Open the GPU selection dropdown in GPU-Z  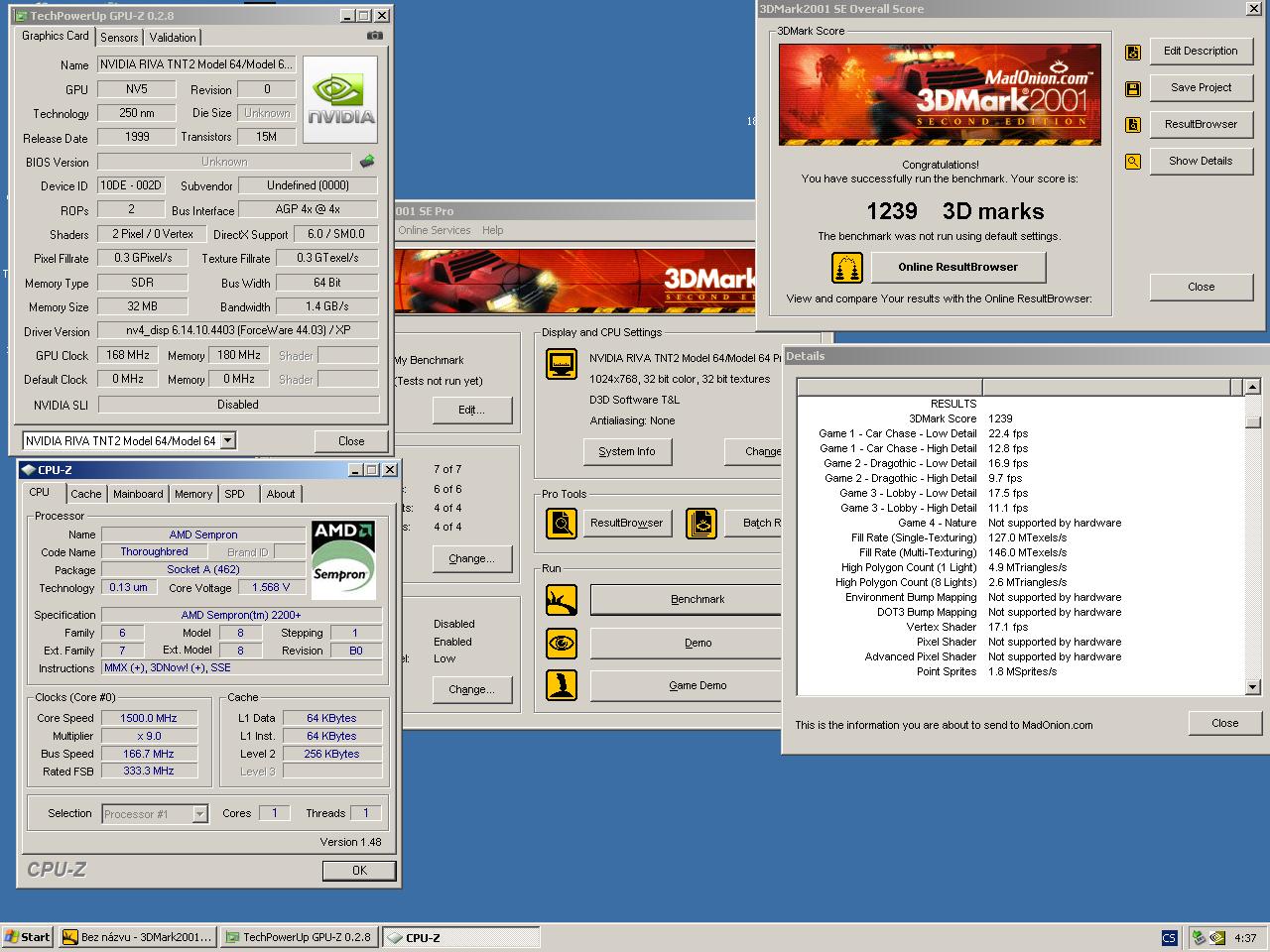click(x=227, y=440)
